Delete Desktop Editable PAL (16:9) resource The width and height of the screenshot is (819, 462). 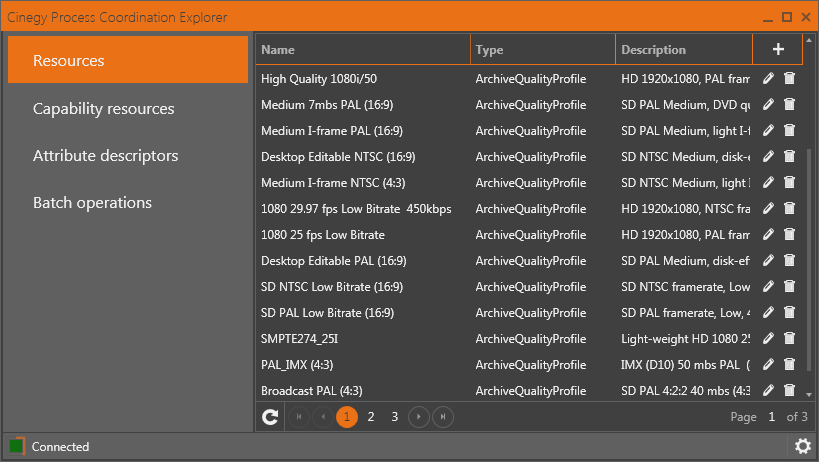[x=789, y=260]
